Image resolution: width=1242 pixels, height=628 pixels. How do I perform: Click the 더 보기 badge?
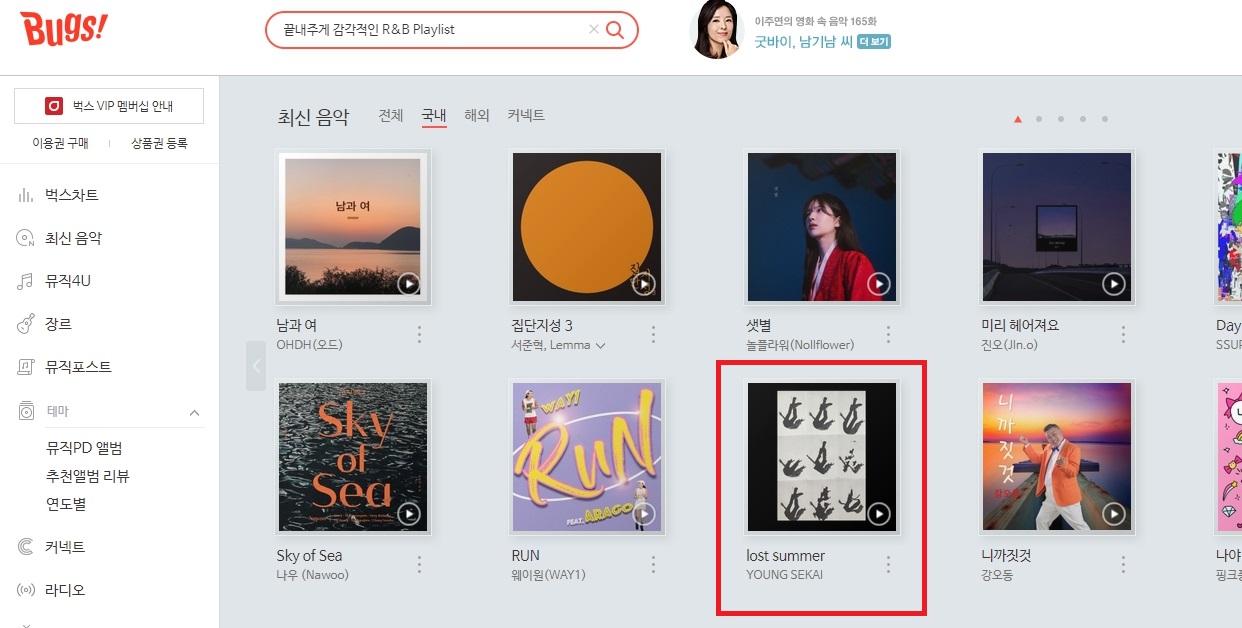[874, 42]
